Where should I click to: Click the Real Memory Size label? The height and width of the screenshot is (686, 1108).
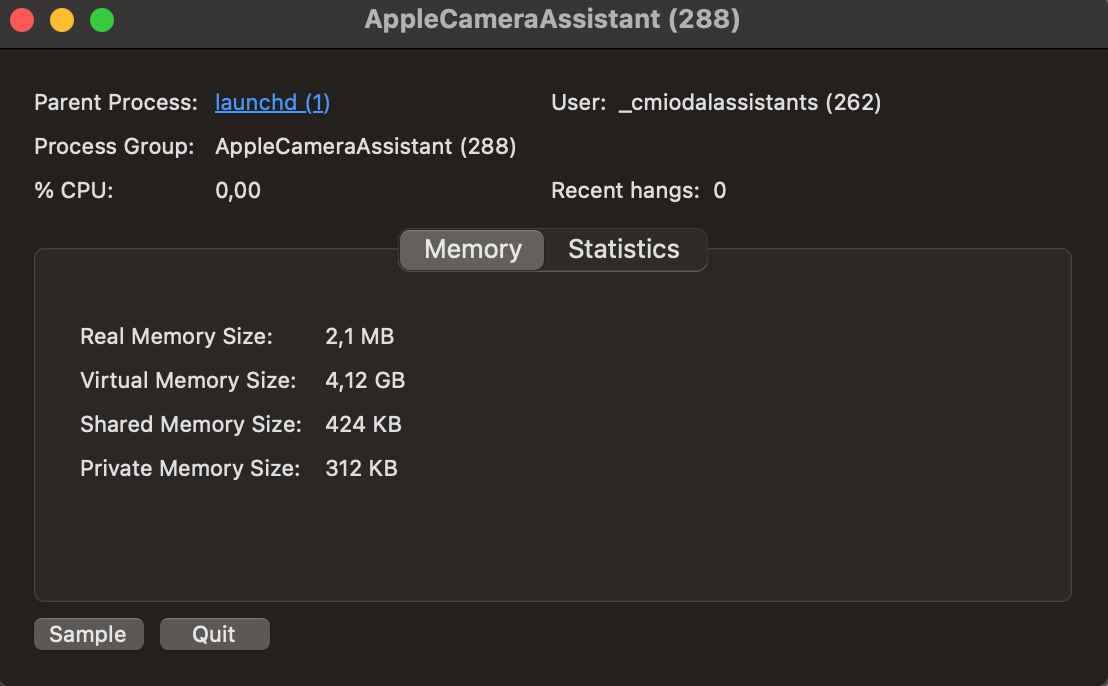point(176,337)
